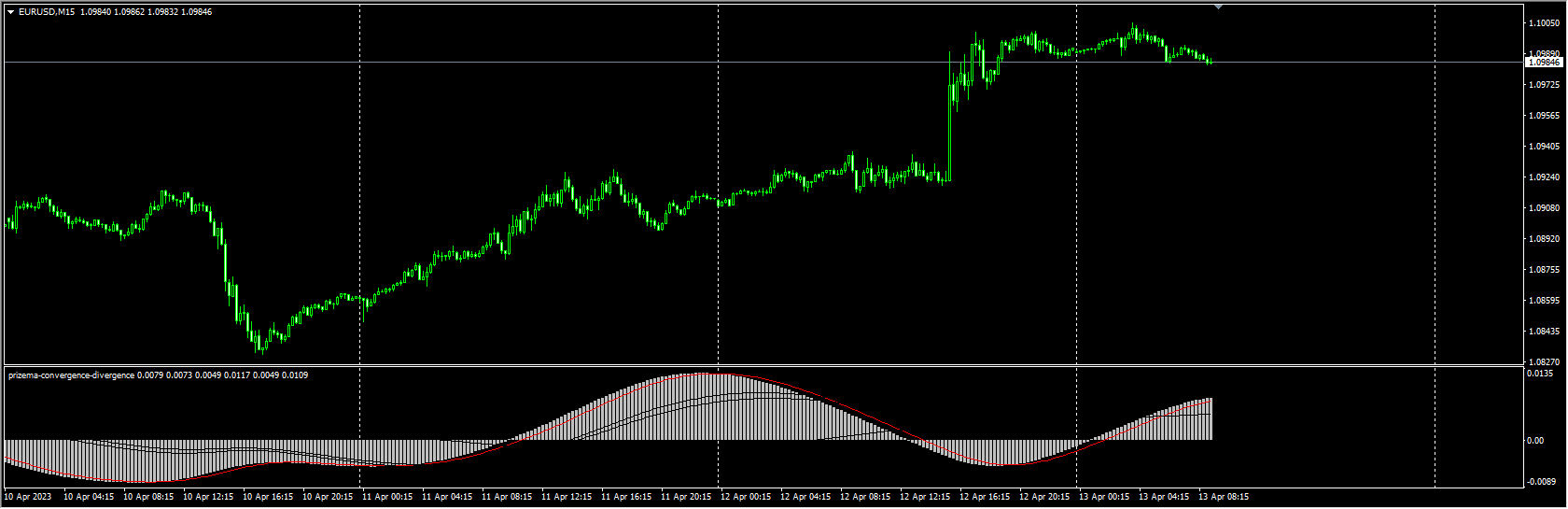Click the 10 Apr 2023 time label
The height and width of the screenshot is (509, 1568).
28,497
